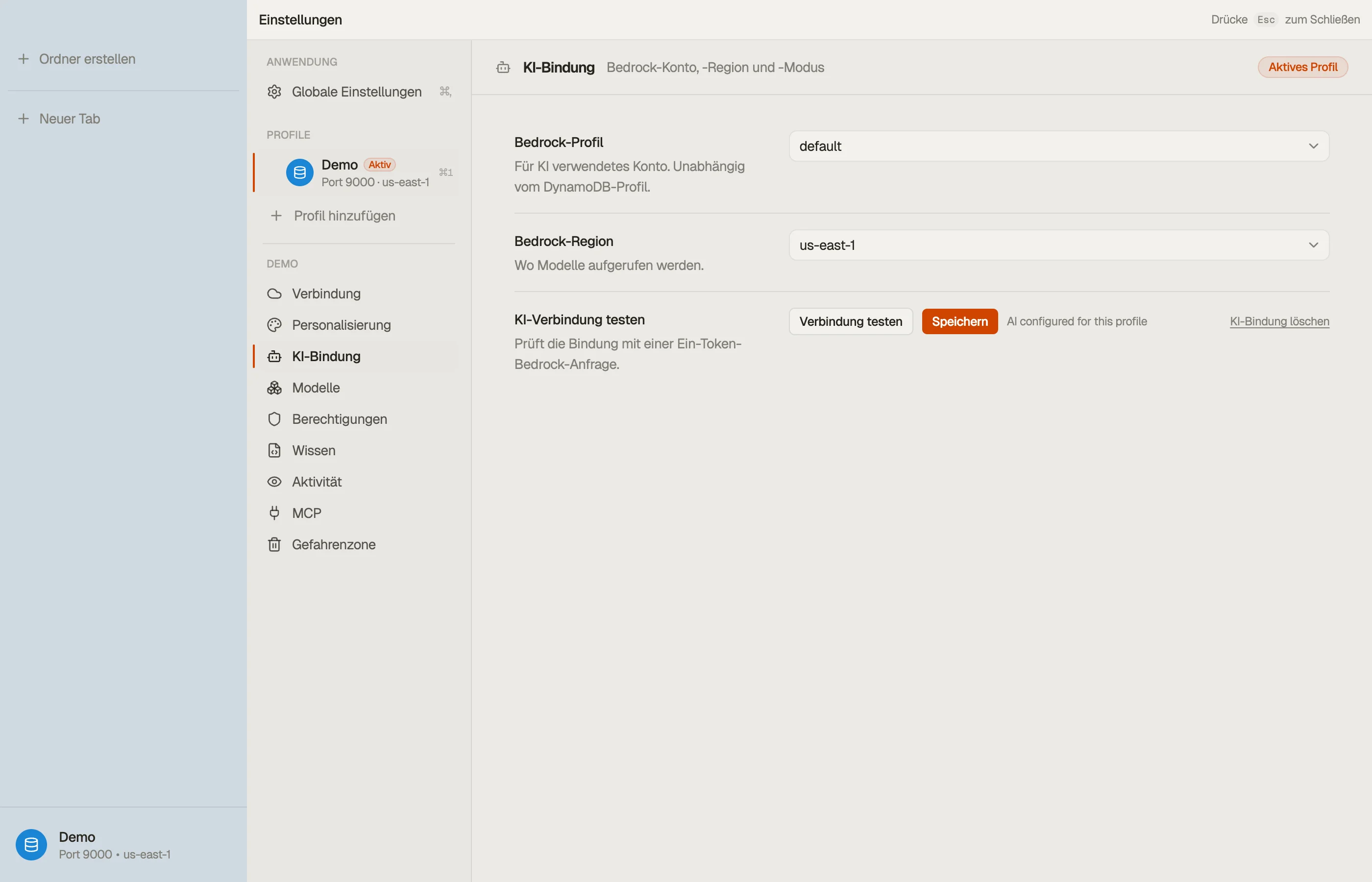The height and width of the screenshot is (882, 1372).
Task: Click the eye icon for Aktivität
Action: (274, 482)
